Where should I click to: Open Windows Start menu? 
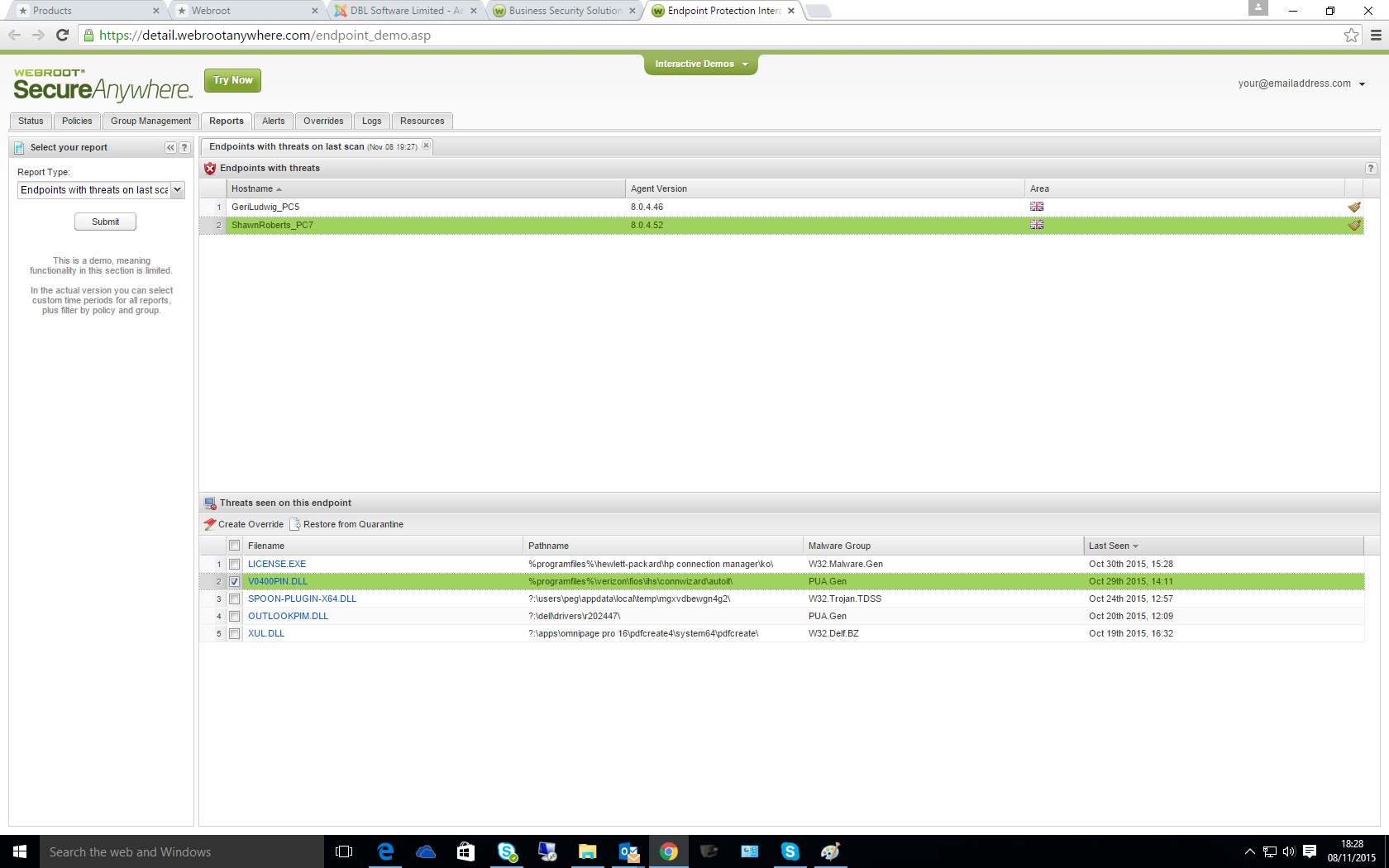coord(20,851)
